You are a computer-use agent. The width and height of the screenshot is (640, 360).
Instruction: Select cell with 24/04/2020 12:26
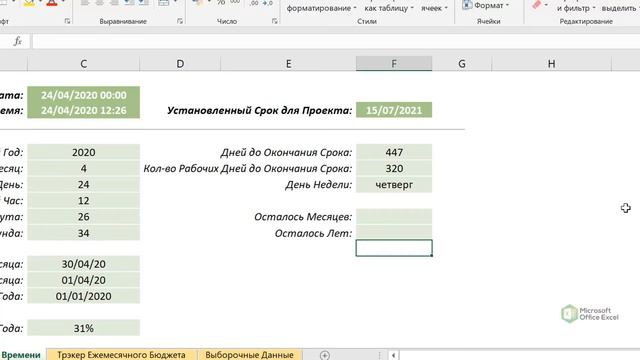pyautogui.click(x=84, y=110)
